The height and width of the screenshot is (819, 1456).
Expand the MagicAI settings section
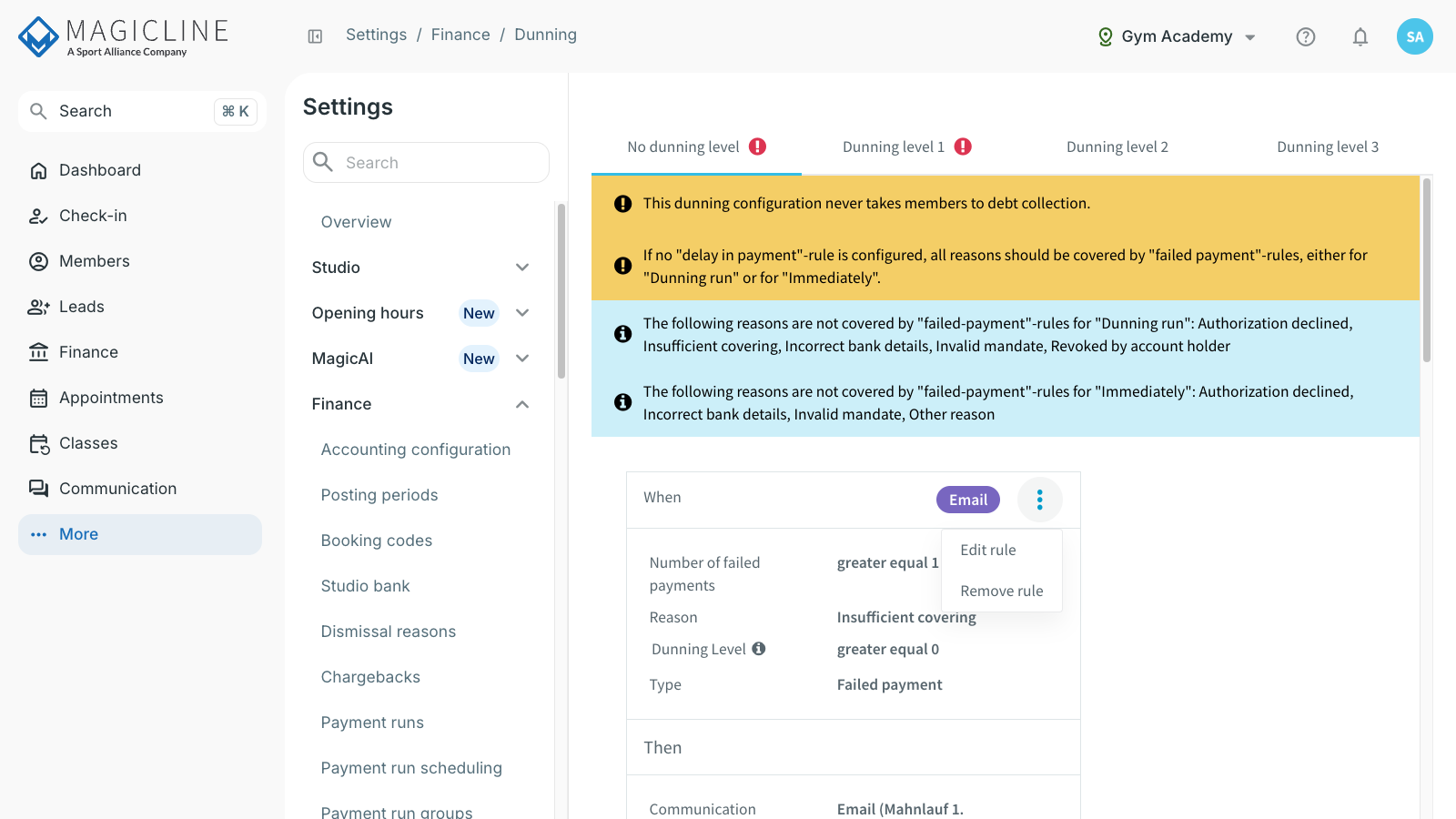420,359
